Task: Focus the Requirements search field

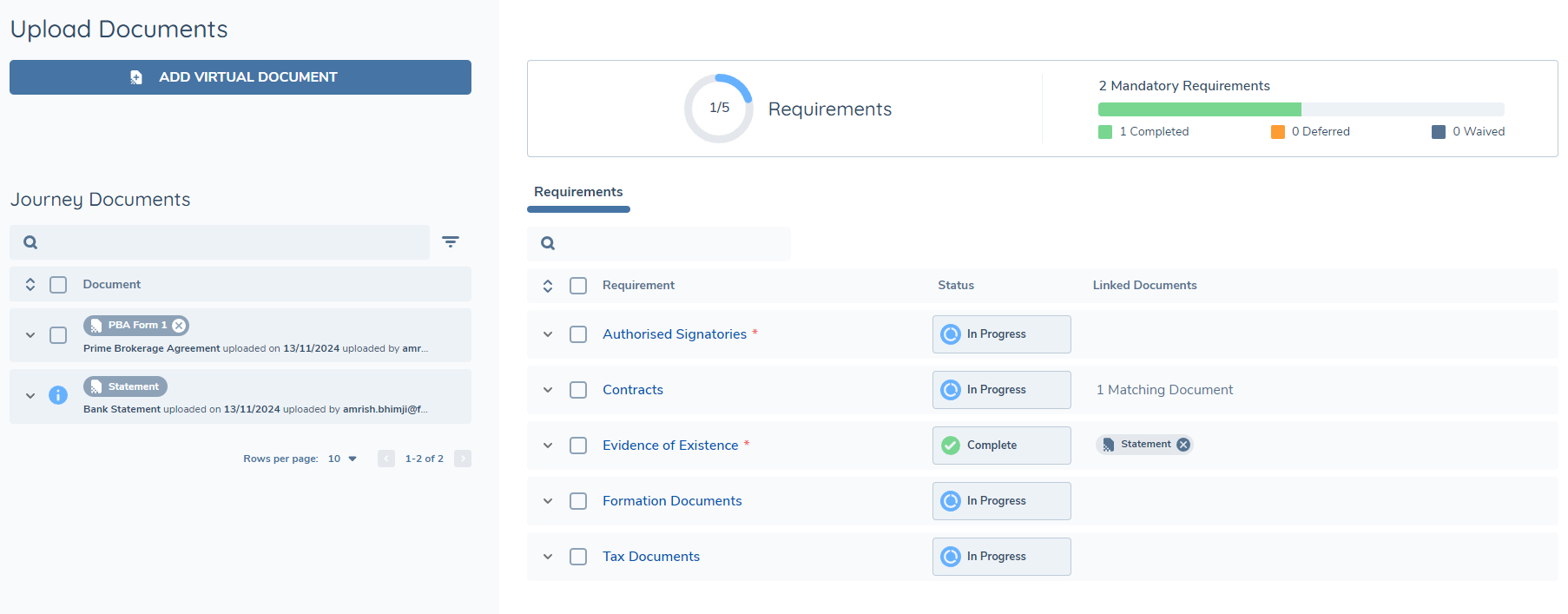Action: coord(659,244)
